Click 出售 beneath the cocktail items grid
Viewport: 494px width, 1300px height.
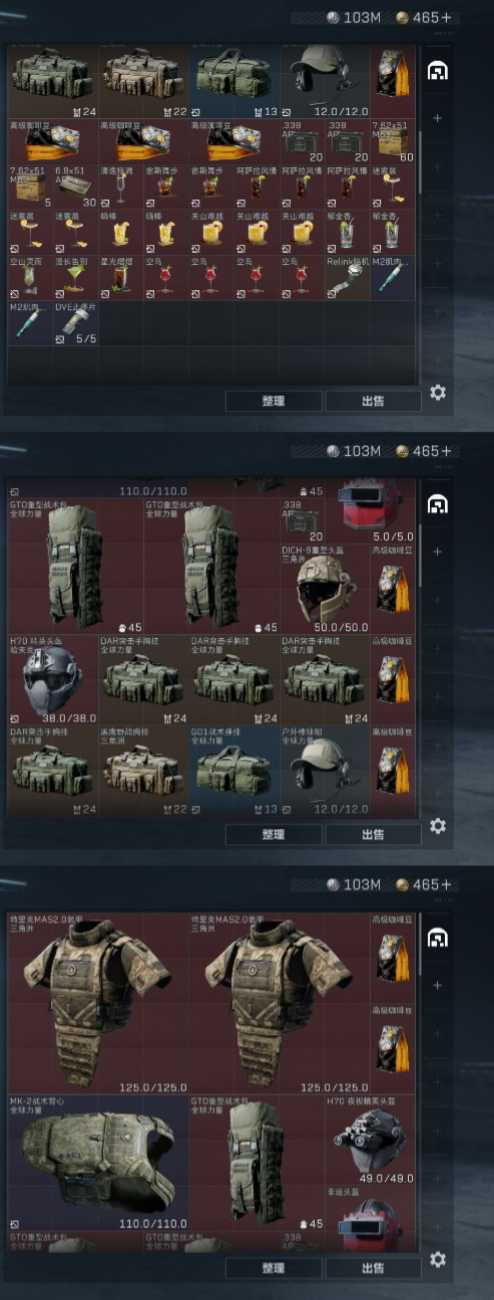coord(372,401)
